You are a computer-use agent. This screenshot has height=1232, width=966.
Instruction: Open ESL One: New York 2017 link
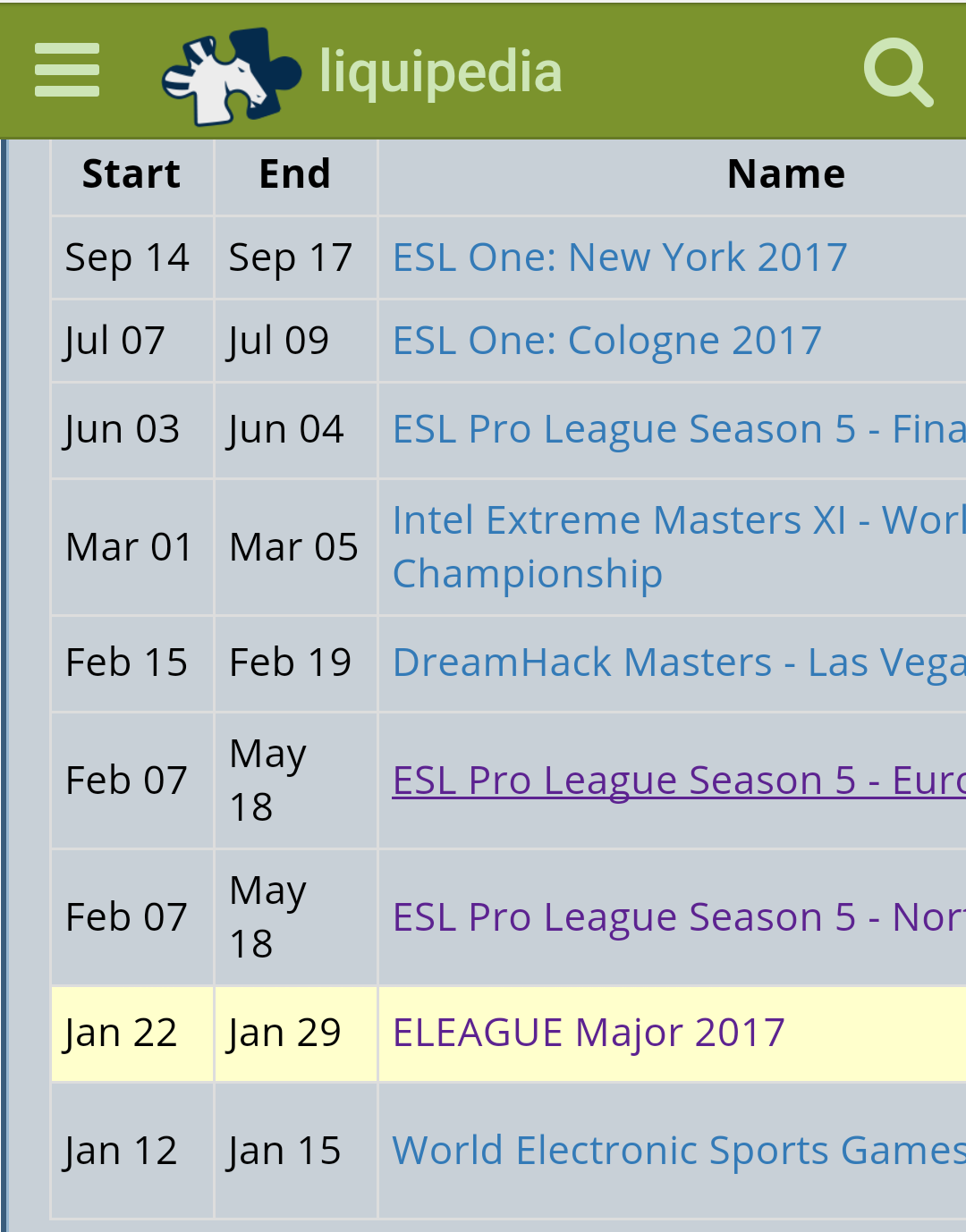(x=620, y=257)
